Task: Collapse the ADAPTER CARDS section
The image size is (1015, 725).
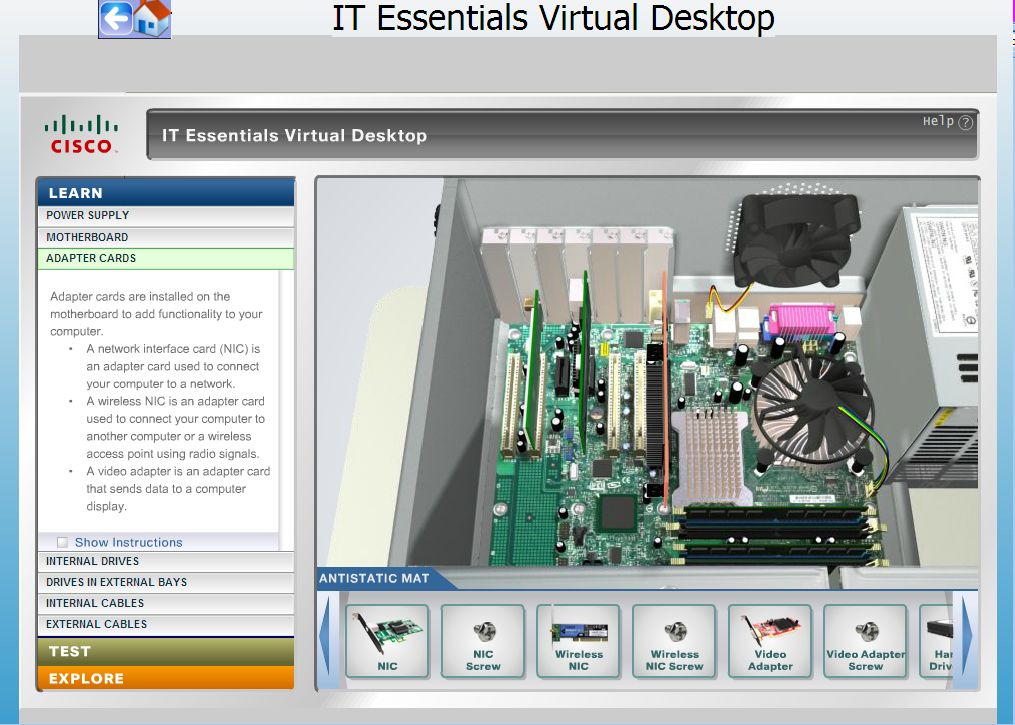Action: pyautogui.click(x=166, y=258)
